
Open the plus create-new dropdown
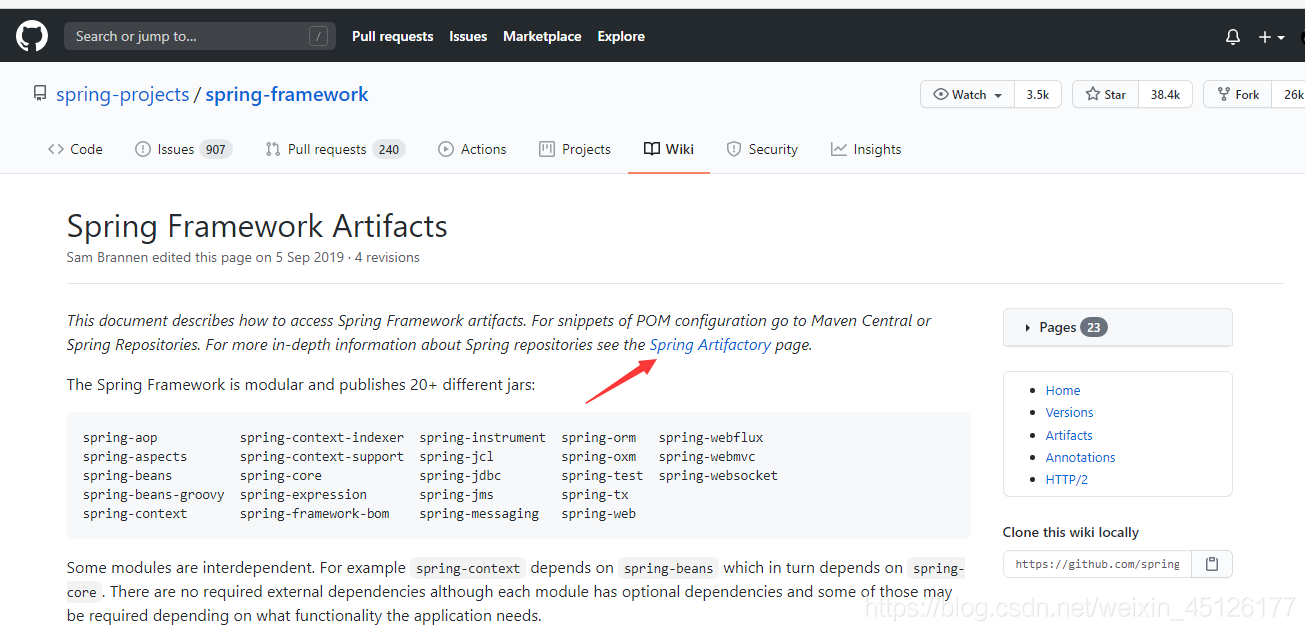click(x=1270, y=37)
